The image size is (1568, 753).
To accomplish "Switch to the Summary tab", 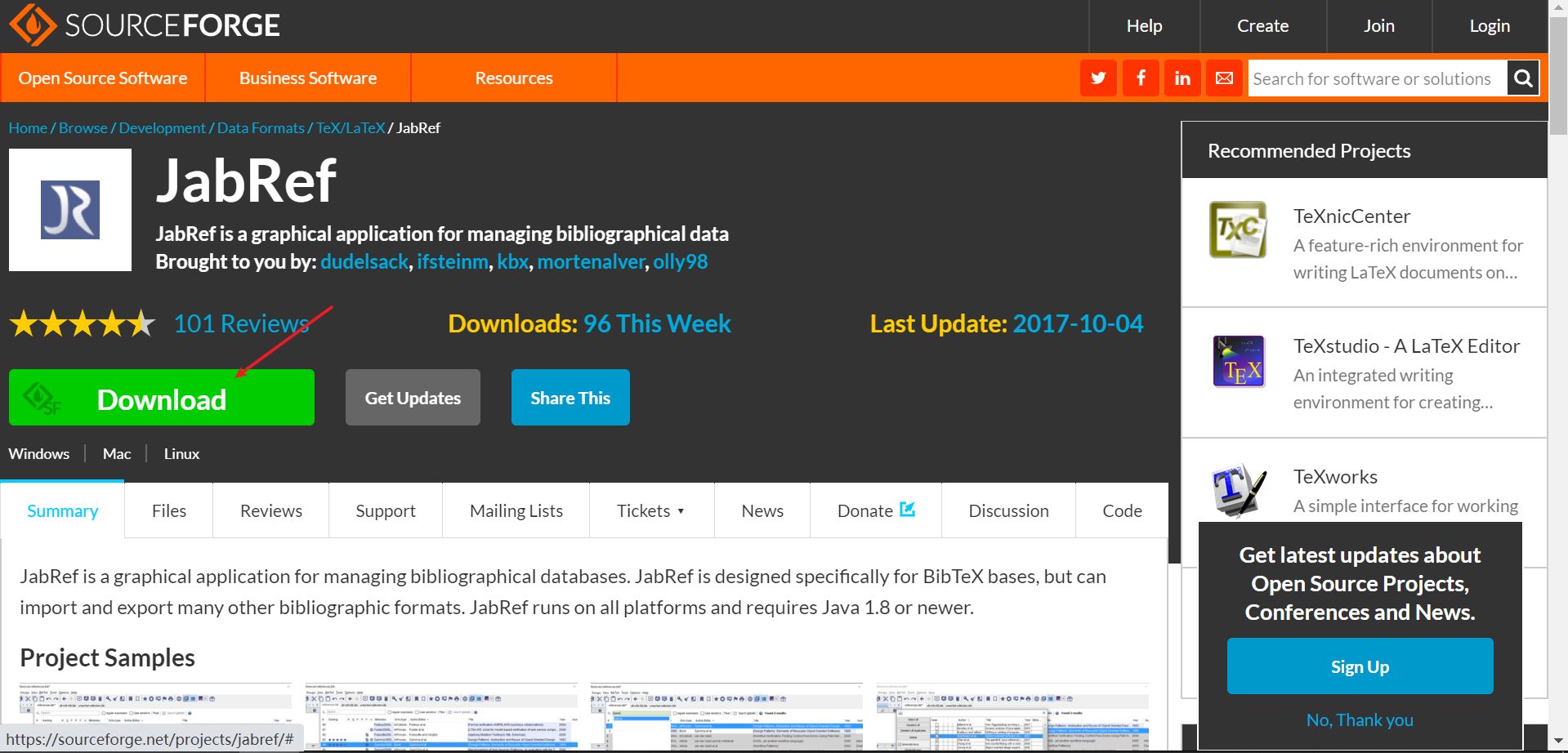I will click(x=63, y=510).
